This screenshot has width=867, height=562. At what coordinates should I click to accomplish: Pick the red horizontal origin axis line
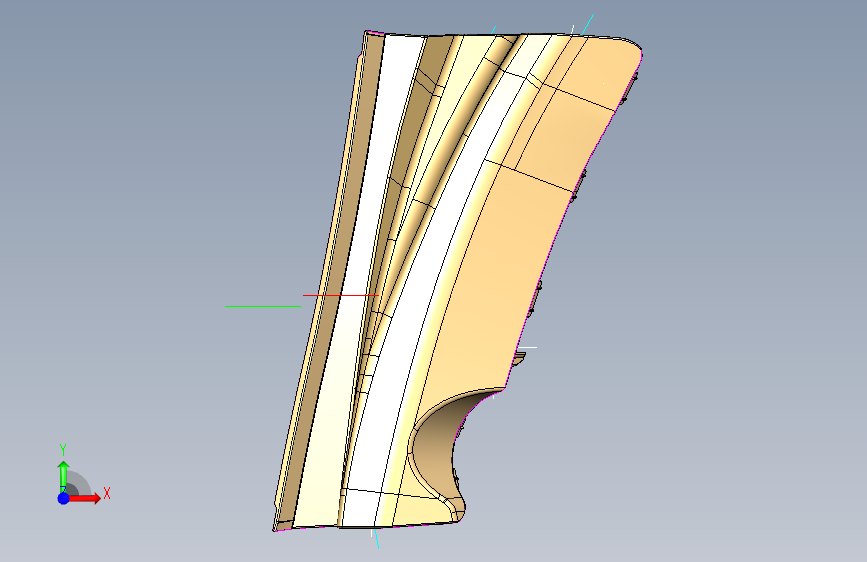pyautogui.click(x=340, y=295)
